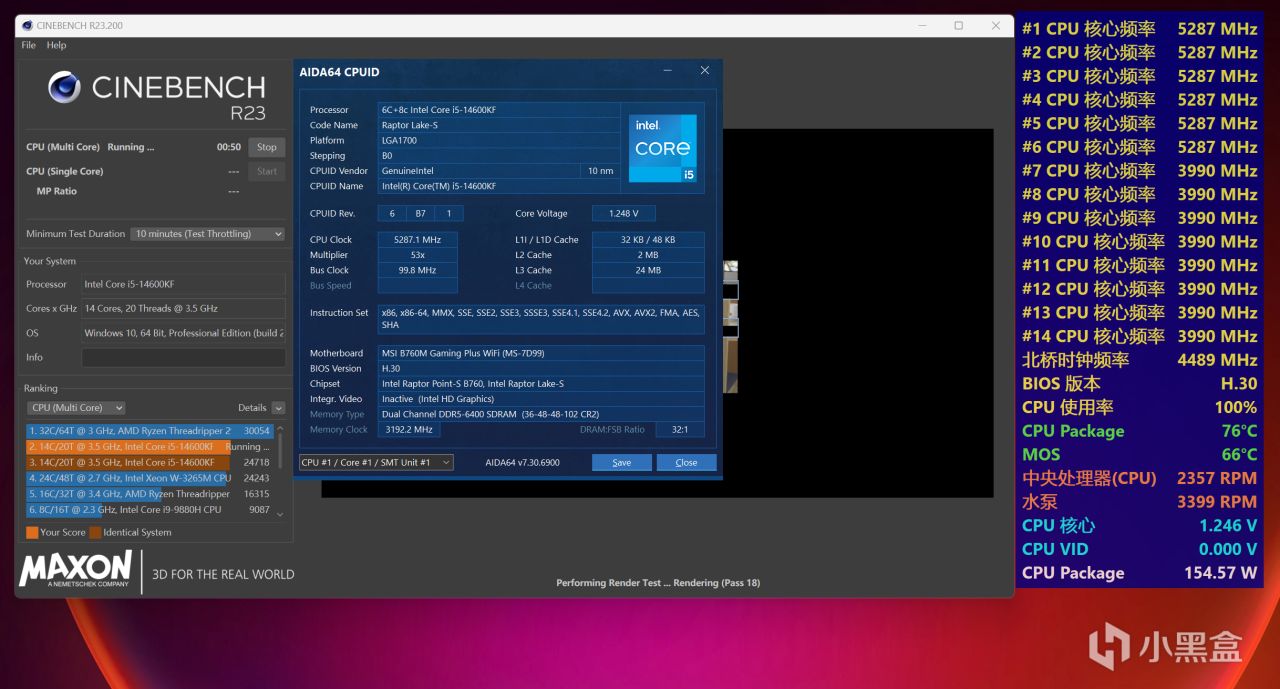Select the AMD Ryzen Threadripper 32C/64T ranking row

[150, 431]
